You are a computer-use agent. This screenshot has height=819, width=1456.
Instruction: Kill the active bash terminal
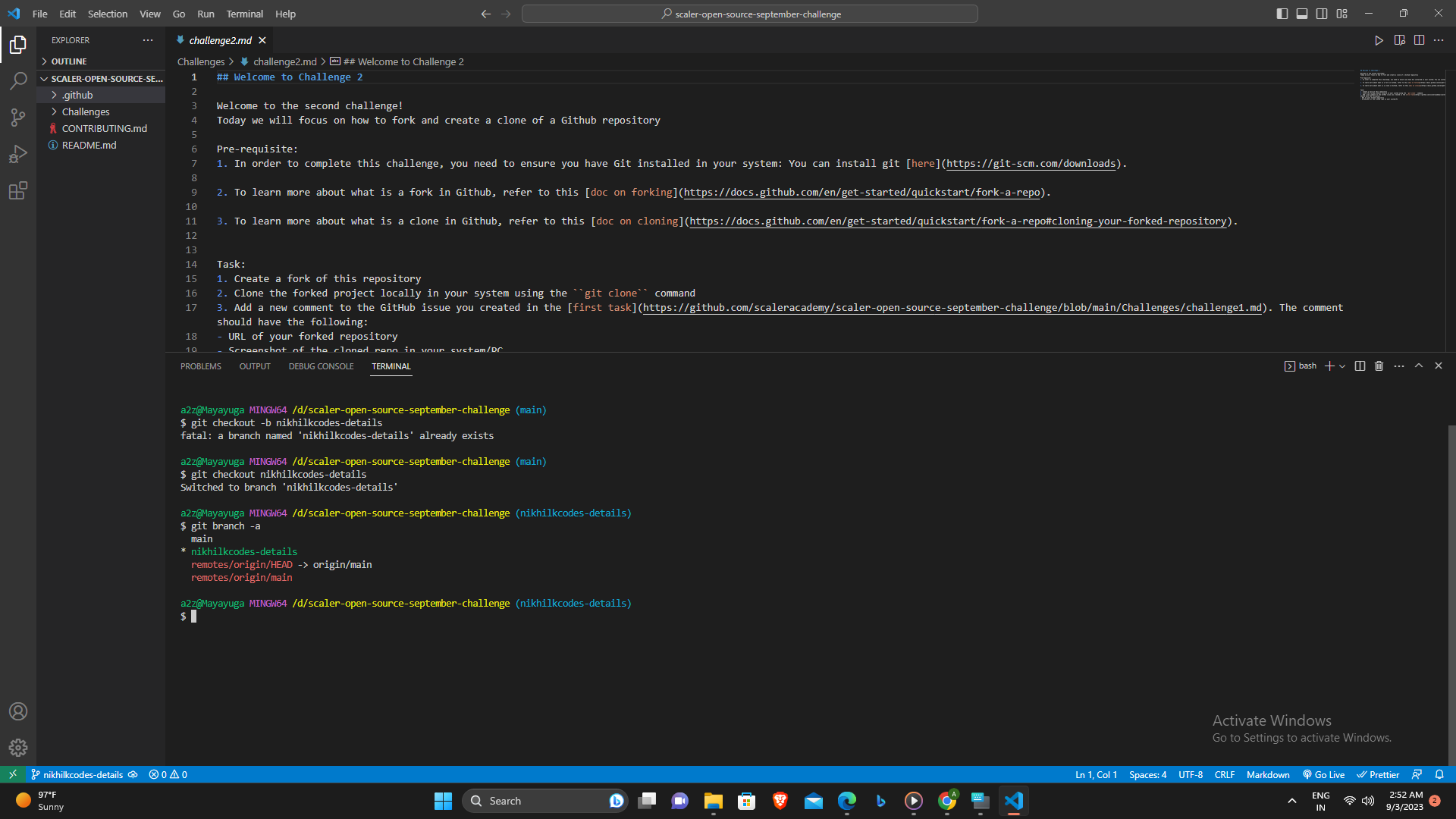click(1379, 366)
